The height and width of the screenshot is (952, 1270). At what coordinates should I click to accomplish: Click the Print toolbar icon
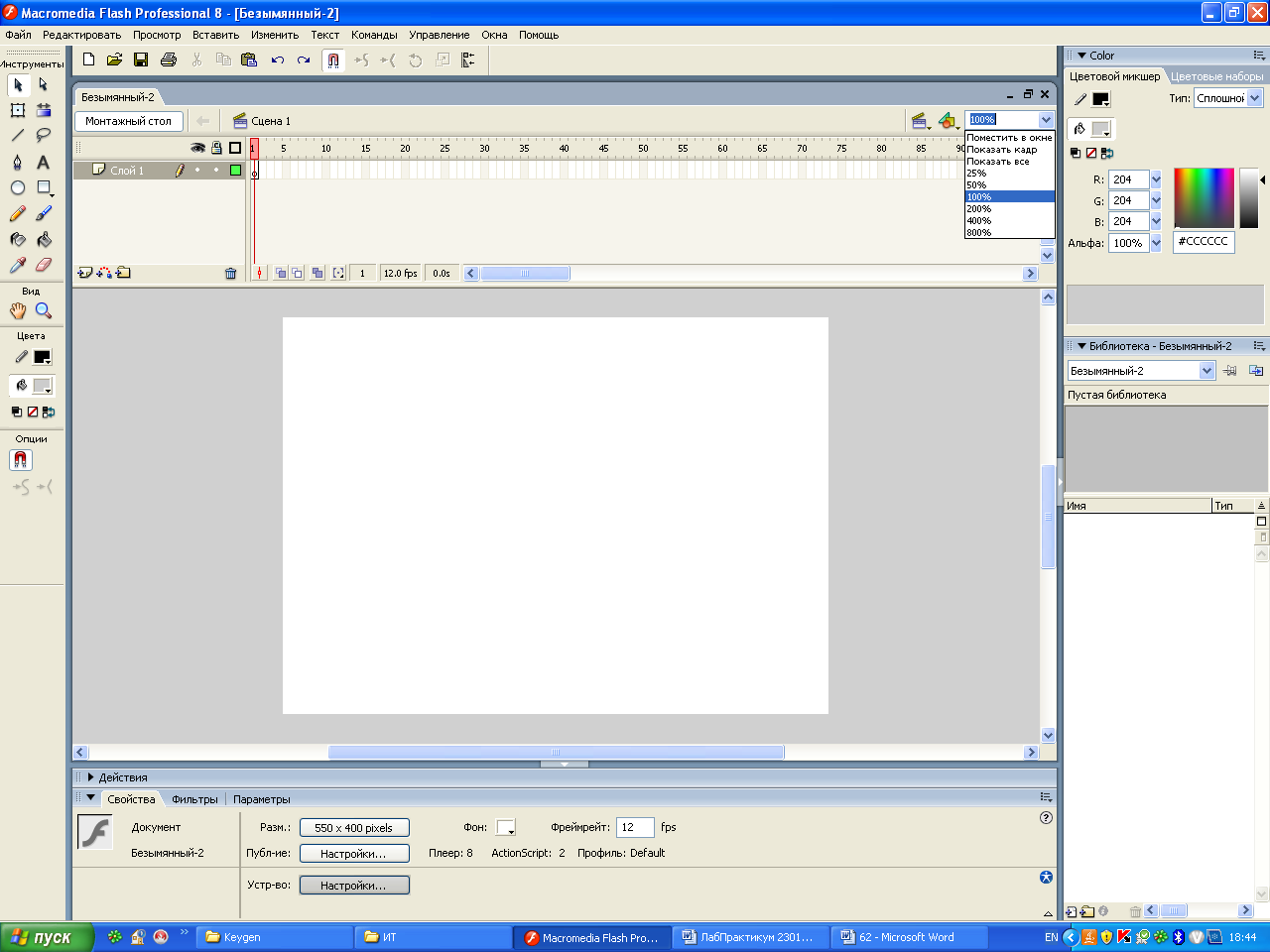pyautogui.click(x=169, y=59)
